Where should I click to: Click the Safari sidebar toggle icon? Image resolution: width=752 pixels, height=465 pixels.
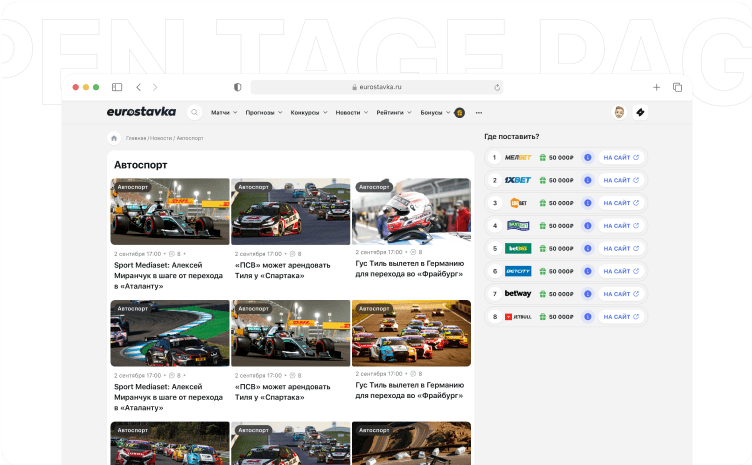117,87
